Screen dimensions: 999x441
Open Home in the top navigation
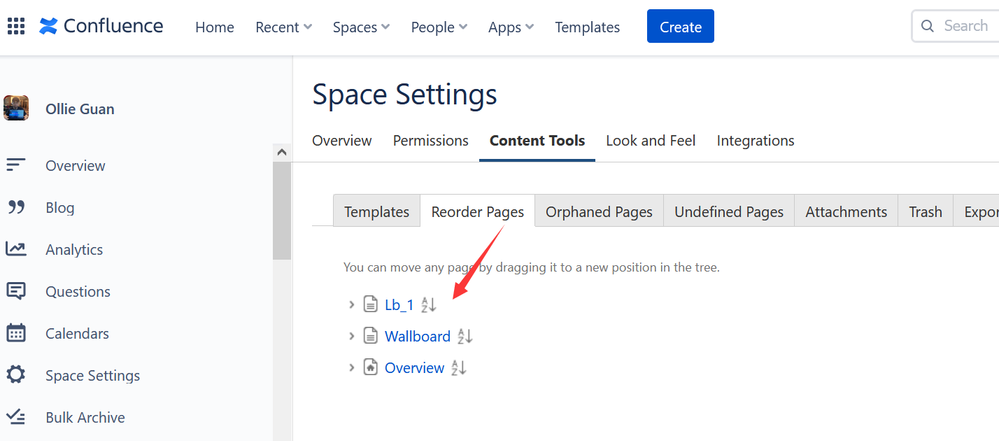214,27
